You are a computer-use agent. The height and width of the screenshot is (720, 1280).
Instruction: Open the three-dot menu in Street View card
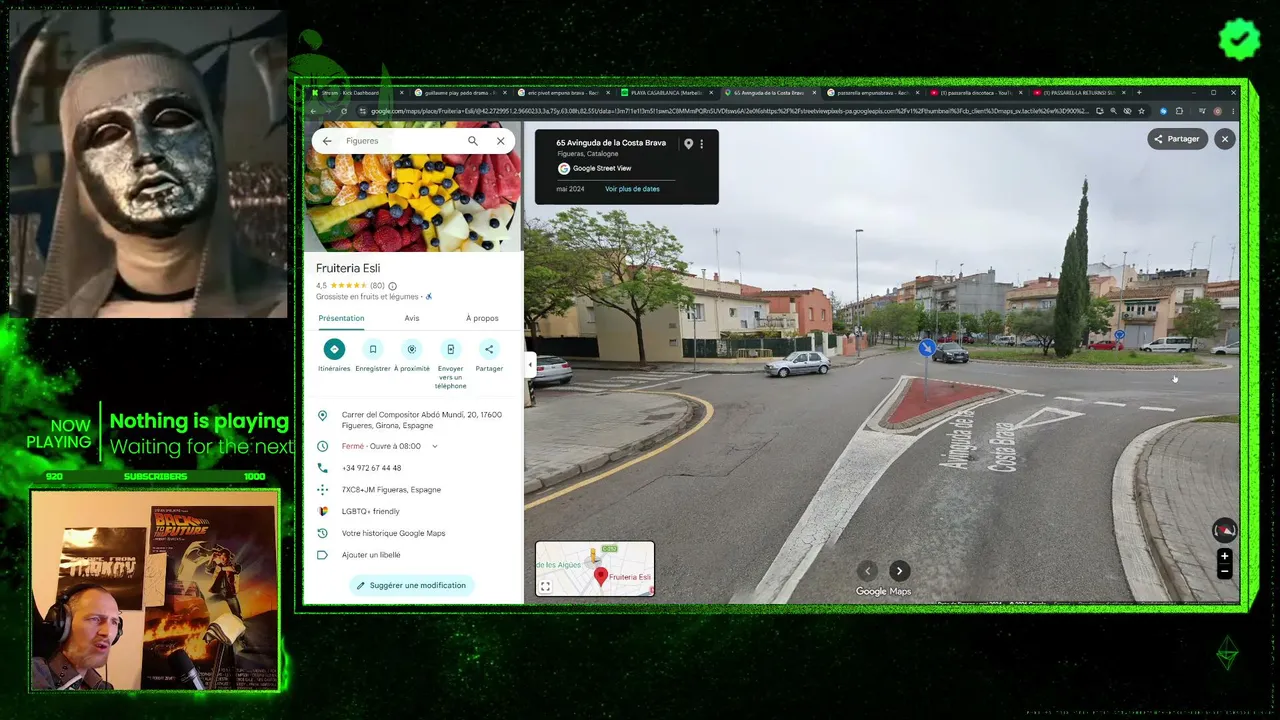[701, 144]
